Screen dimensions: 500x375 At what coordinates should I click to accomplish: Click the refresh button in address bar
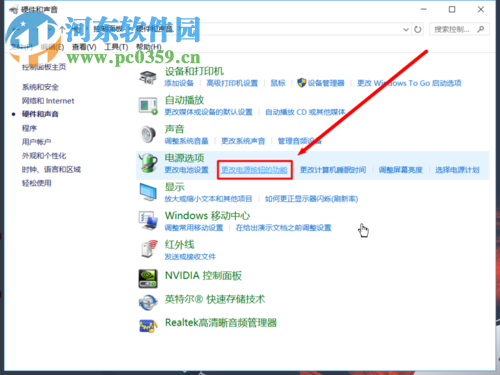click(x=418, y=29)
